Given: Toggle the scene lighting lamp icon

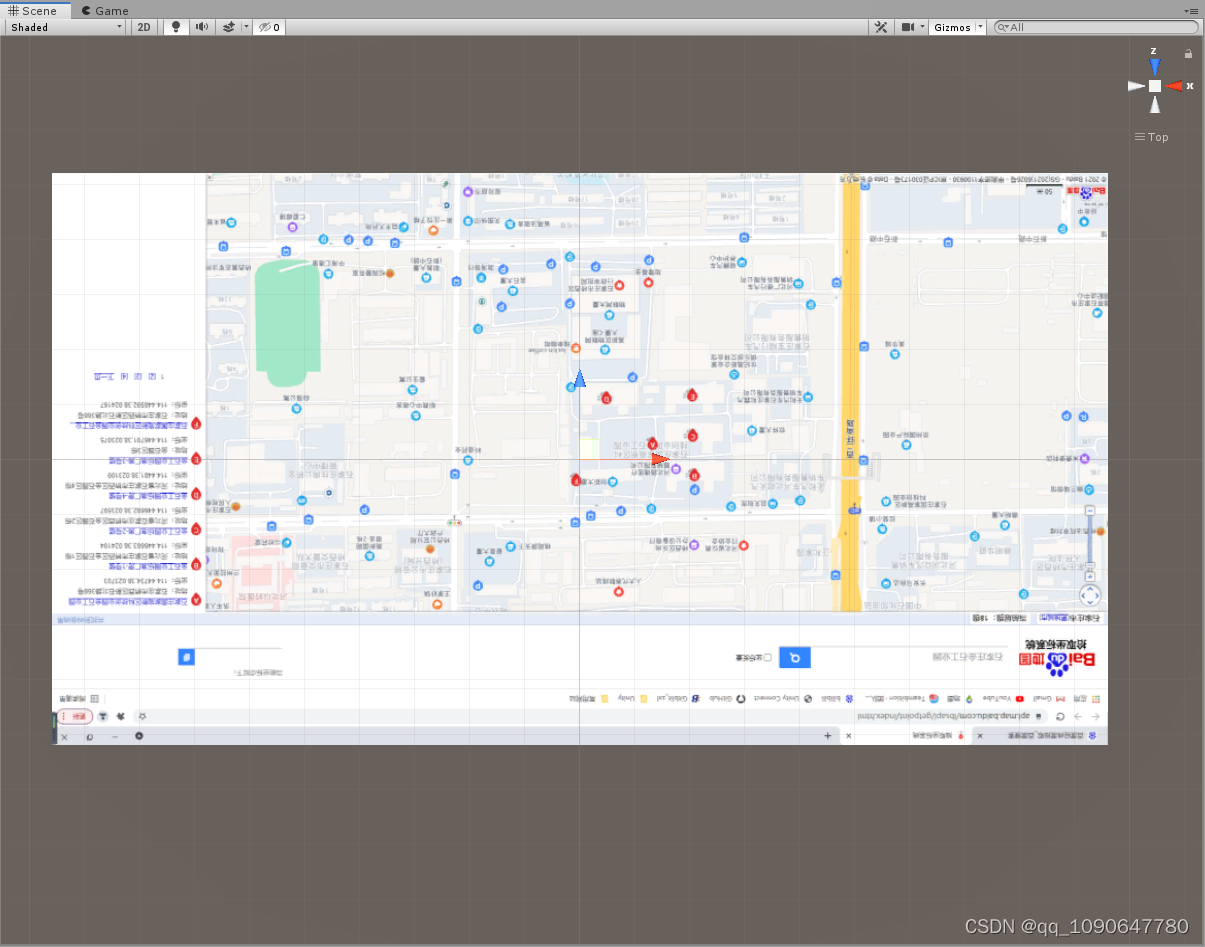Looking at the screenshot, I should pyautogui.click(x=176, y=27).
